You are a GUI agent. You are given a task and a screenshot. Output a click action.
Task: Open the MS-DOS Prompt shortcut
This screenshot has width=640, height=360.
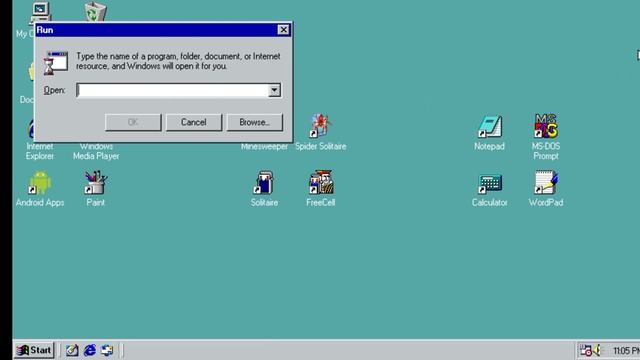[546, 126]
